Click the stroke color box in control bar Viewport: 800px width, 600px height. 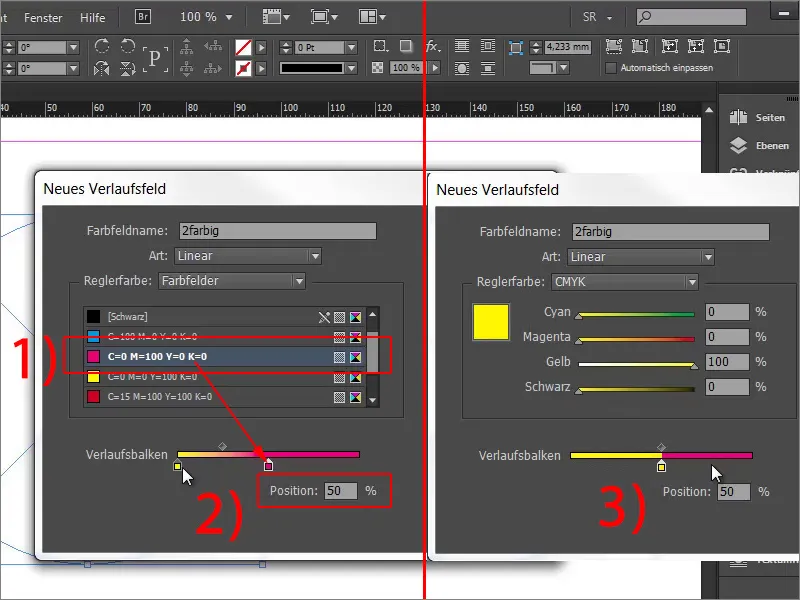point(243,68)
